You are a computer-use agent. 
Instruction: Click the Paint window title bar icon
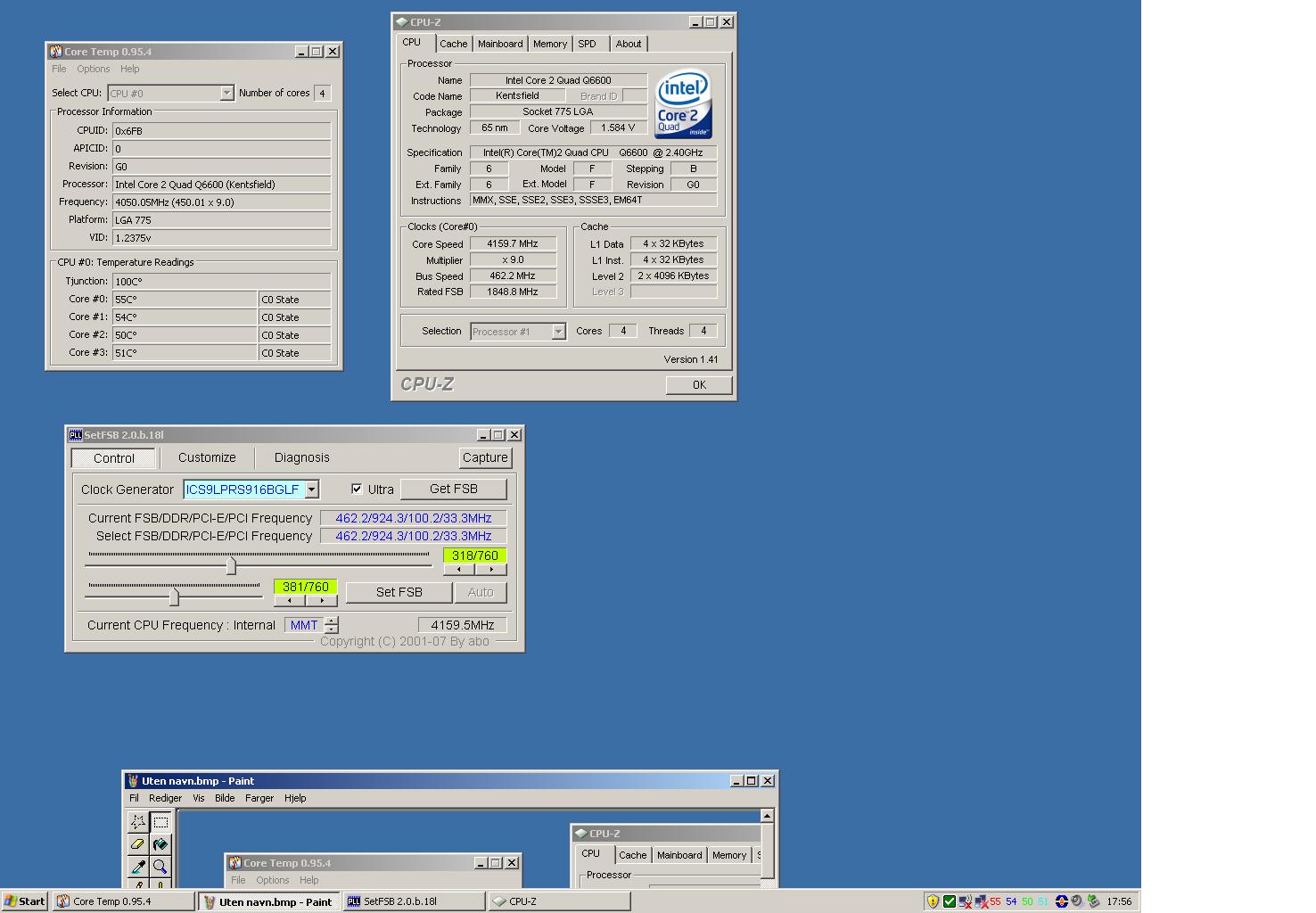[132, 781]
